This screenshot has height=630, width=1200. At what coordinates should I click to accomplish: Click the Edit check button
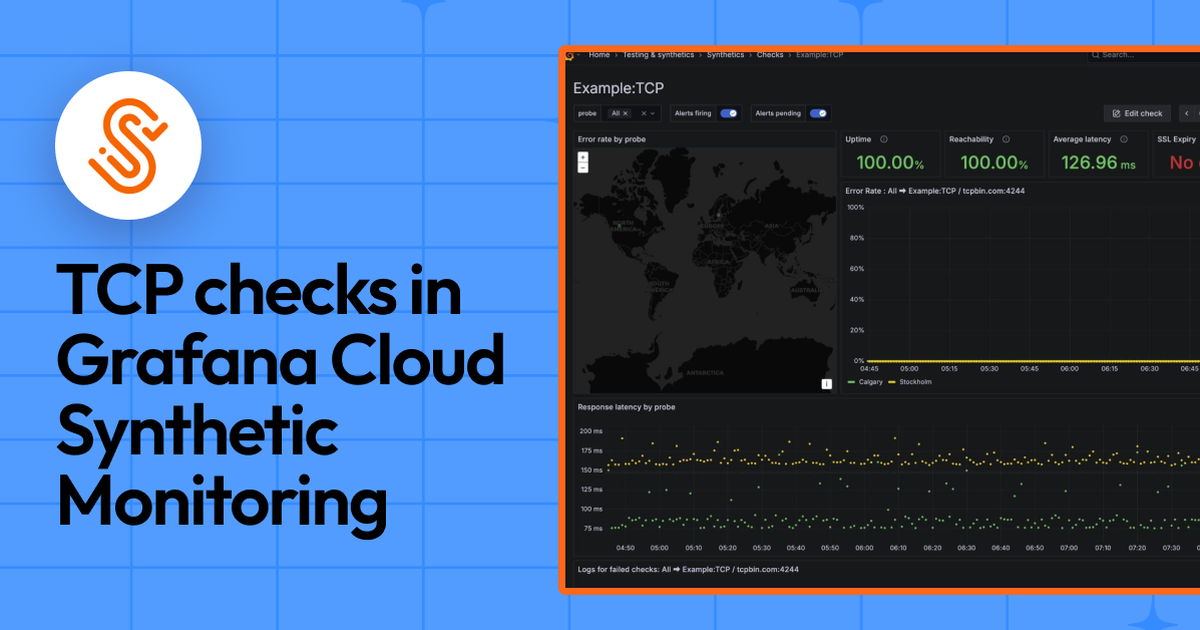pyautogui.click(x=1137, y=113)
